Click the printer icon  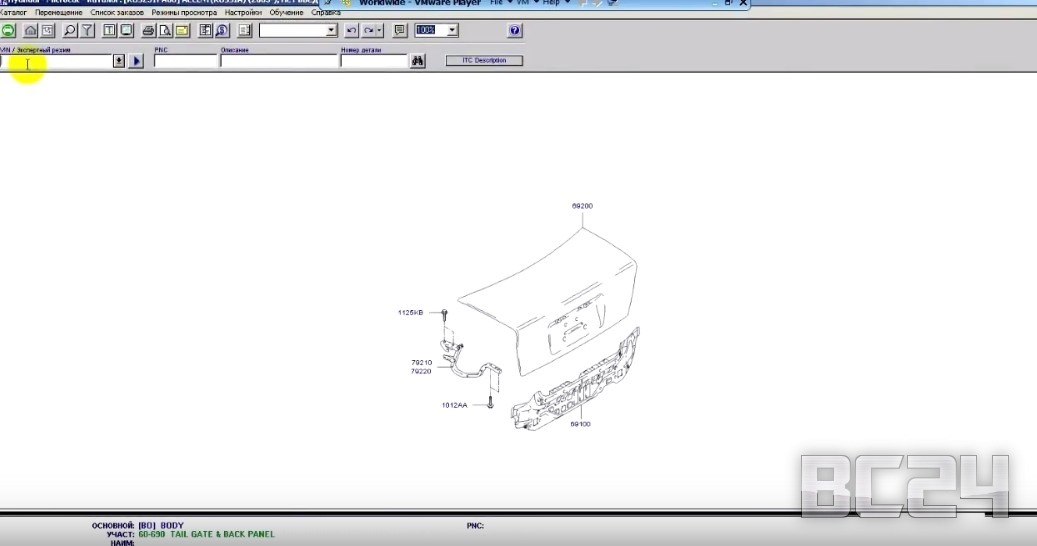click(x=148, y=31)
